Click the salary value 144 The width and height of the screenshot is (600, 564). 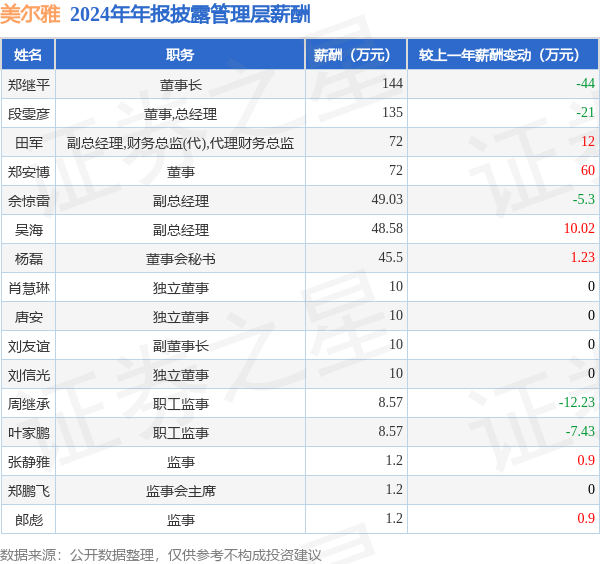[x=393, y=83]
